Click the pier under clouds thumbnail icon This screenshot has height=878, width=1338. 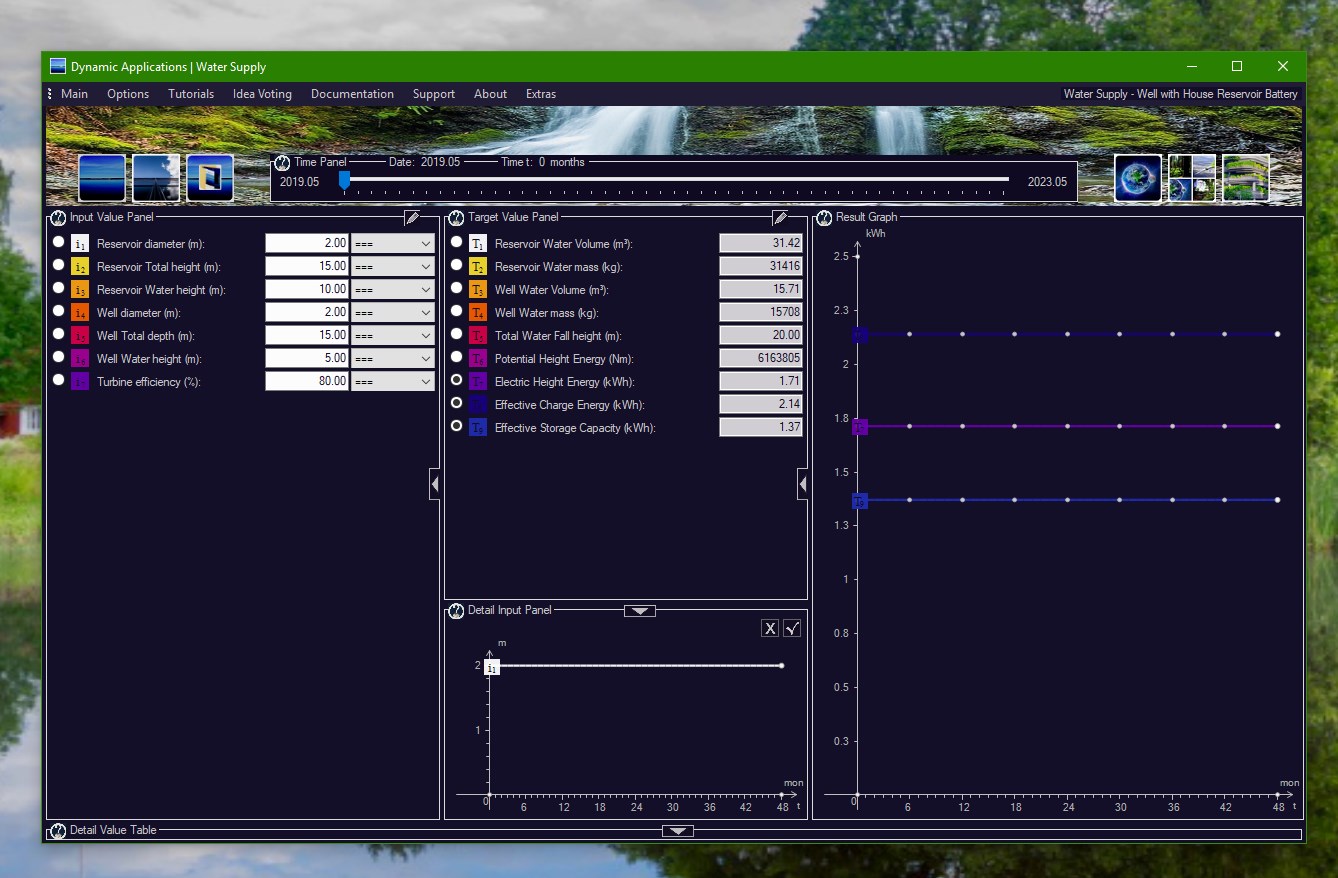click(156, 178)
